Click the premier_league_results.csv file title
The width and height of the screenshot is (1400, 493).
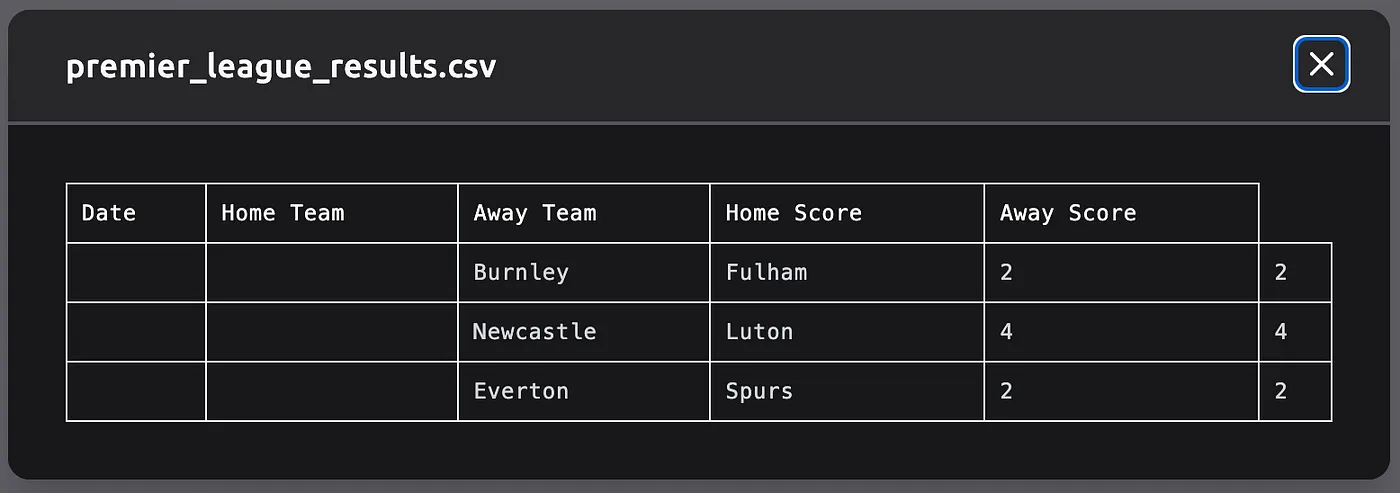pyautogui.click(x=281, y=67)
